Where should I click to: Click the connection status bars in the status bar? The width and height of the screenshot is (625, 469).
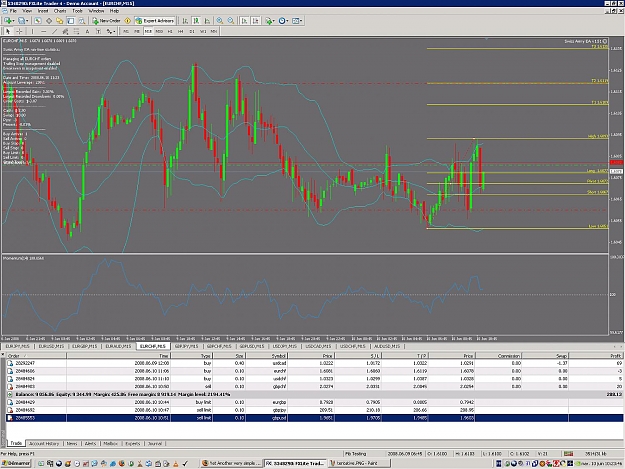pyautogui.click(x=568, y=454)
